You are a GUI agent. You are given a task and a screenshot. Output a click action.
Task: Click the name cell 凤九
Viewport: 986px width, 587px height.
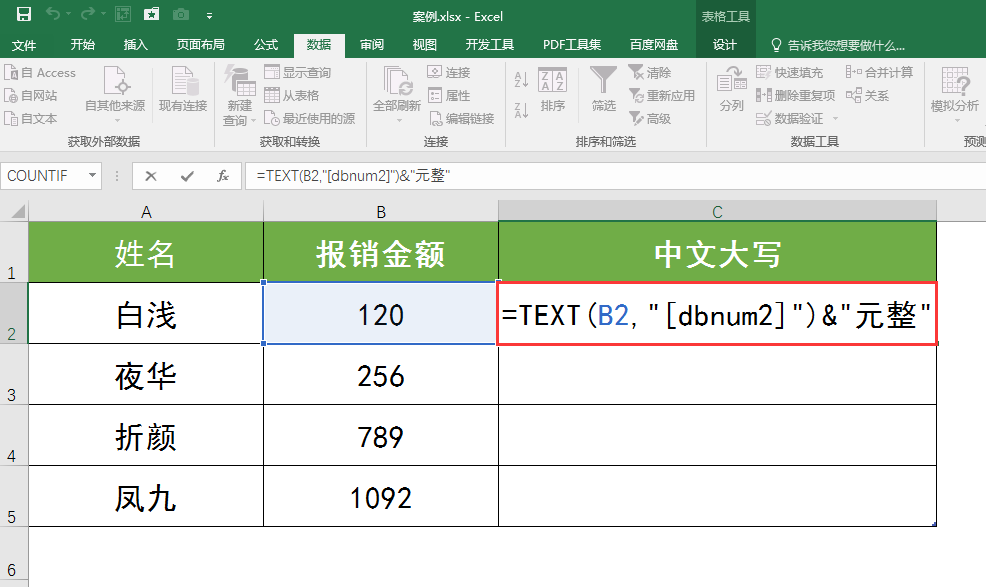coord(146,496)
